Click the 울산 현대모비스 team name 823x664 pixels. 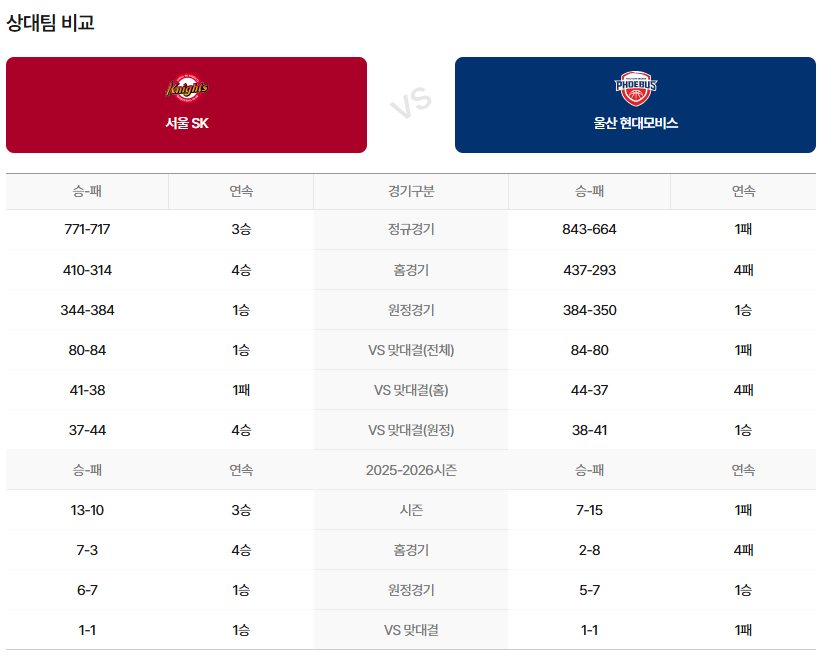pos(635,123)
